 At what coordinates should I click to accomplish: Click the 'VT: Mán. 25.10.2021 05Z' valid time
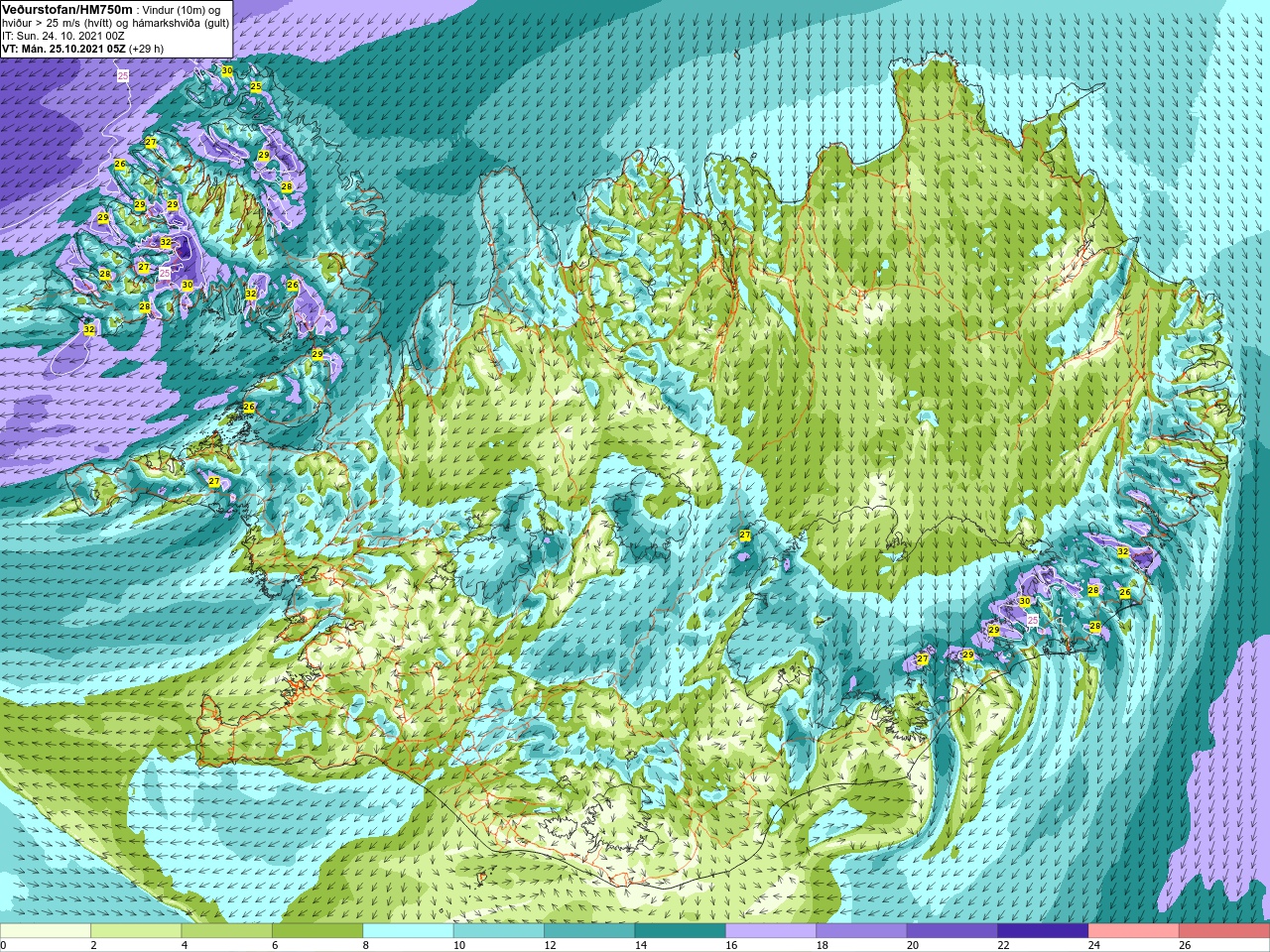point(63,48)
